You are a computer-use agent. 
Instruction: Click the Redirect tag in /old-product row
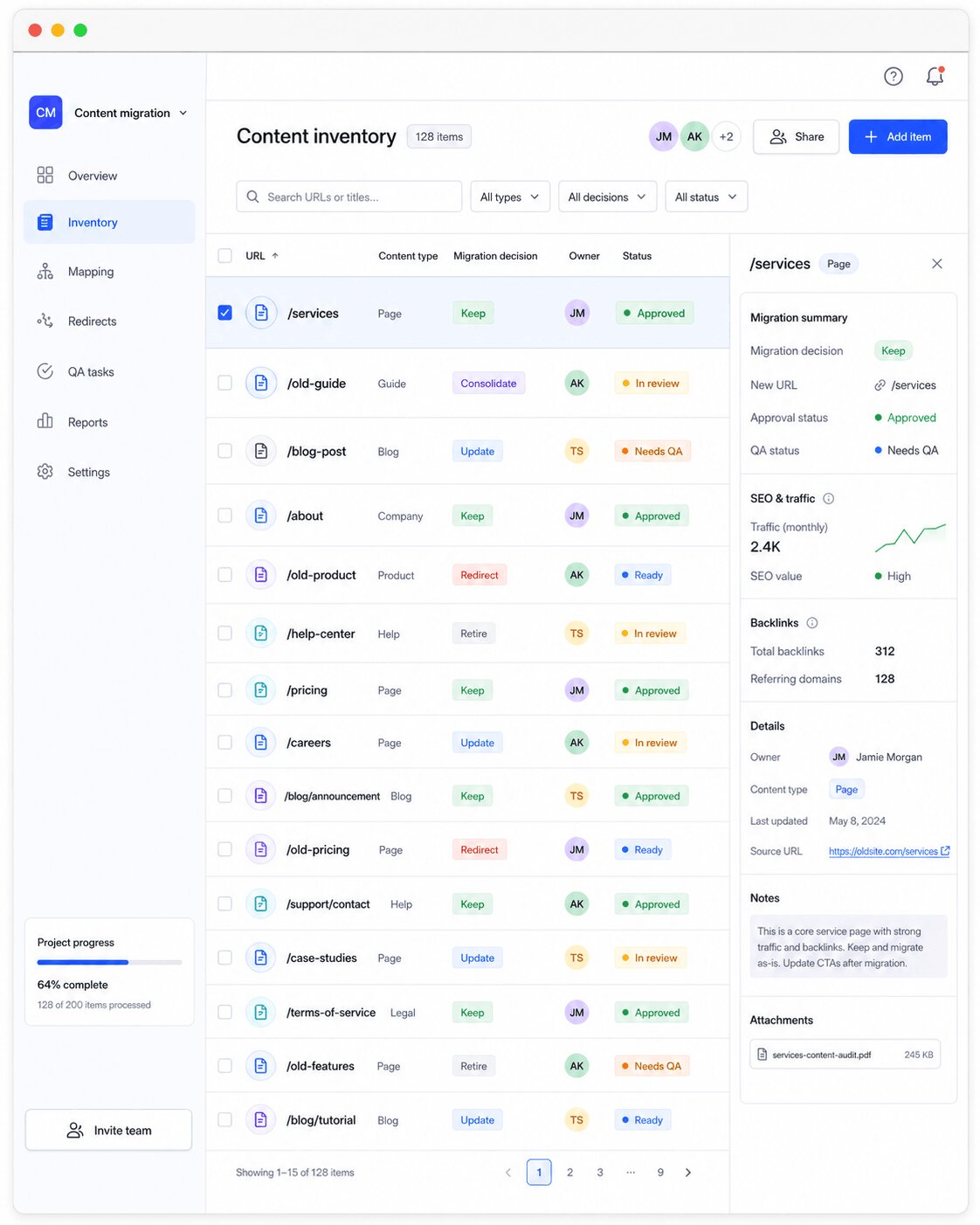480,575
